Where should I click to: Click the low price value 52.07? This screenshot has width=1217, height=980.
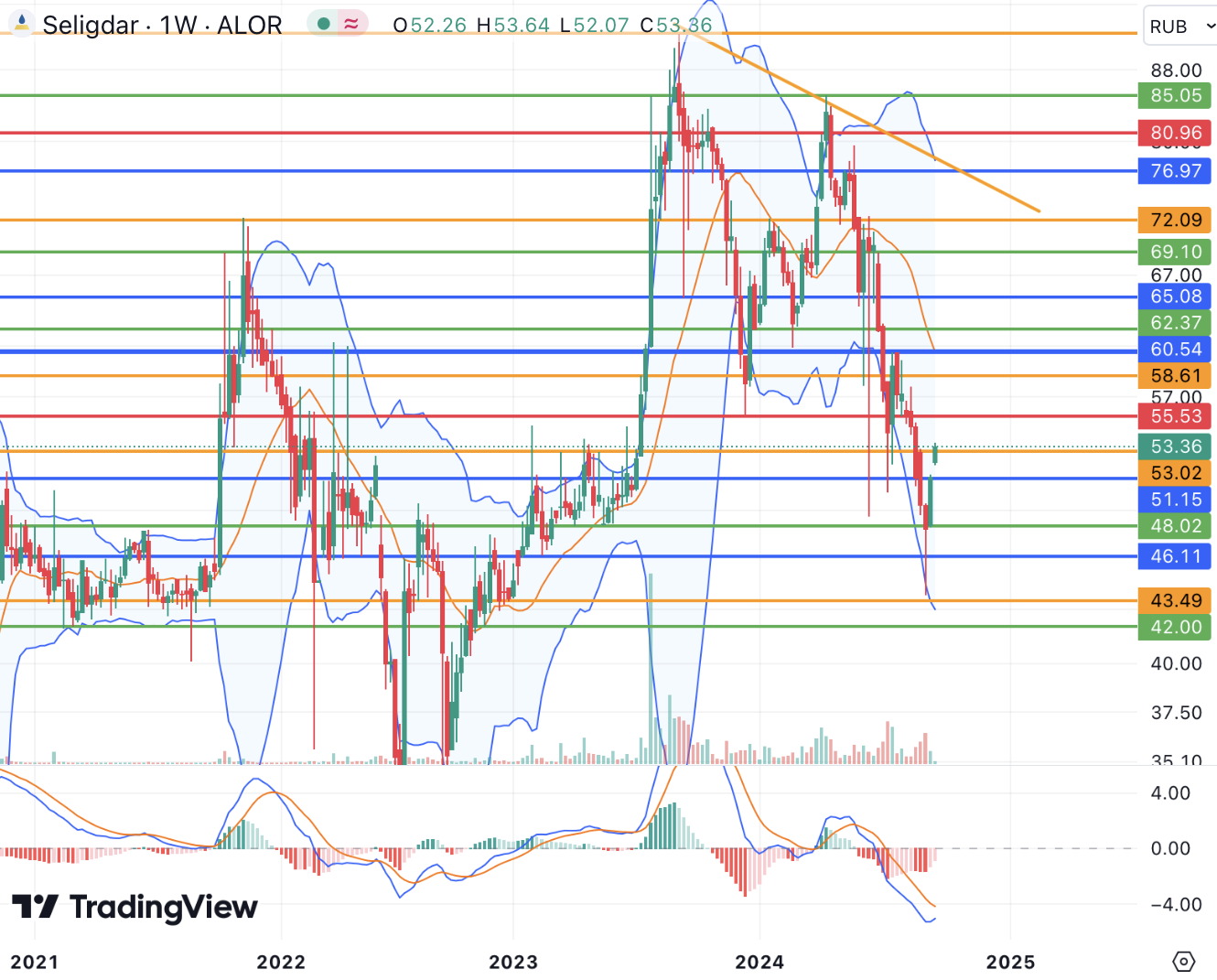pos(601,26)
